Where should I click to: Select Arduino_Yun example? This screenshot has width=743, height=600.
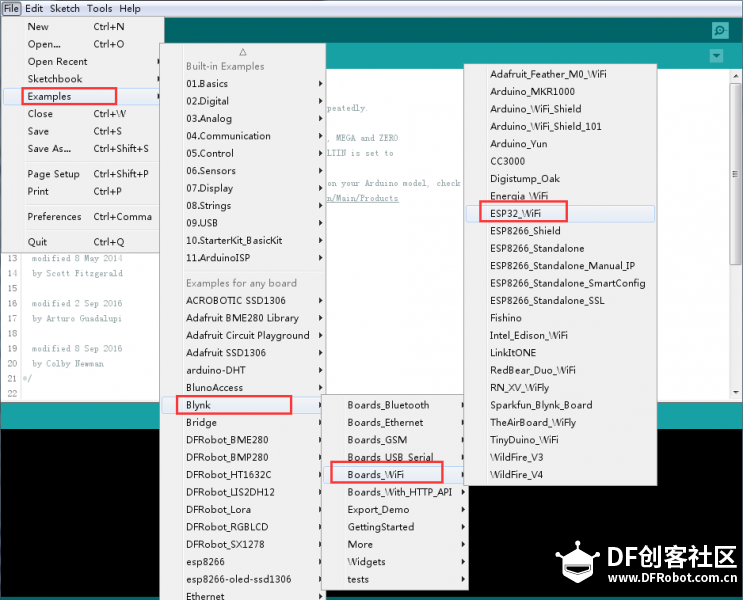(560, 144)
